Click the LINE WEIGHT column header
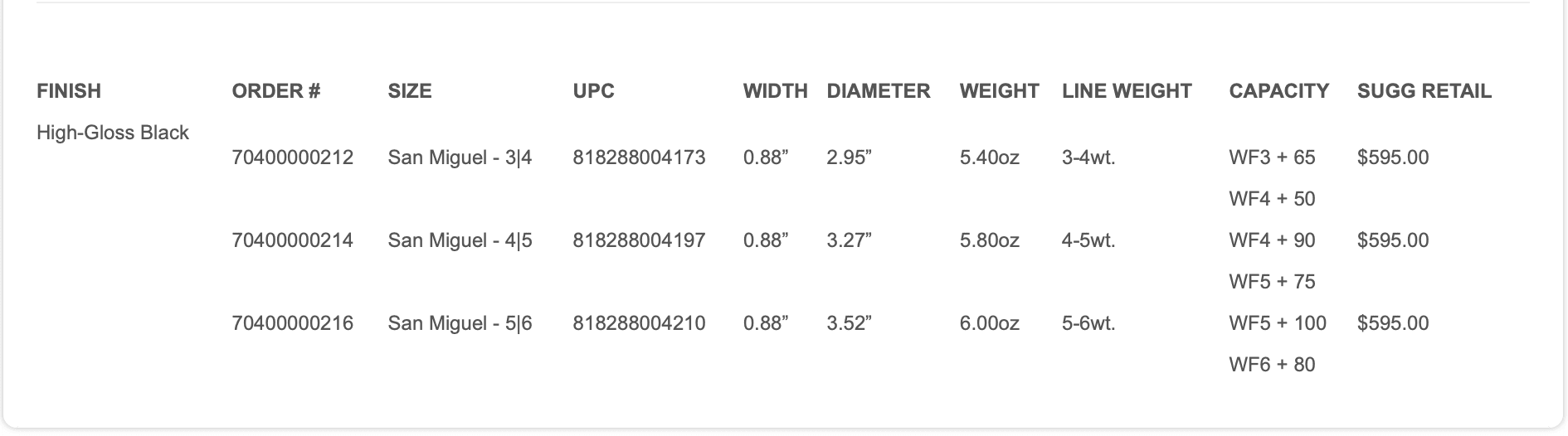 pos(1127,91)
